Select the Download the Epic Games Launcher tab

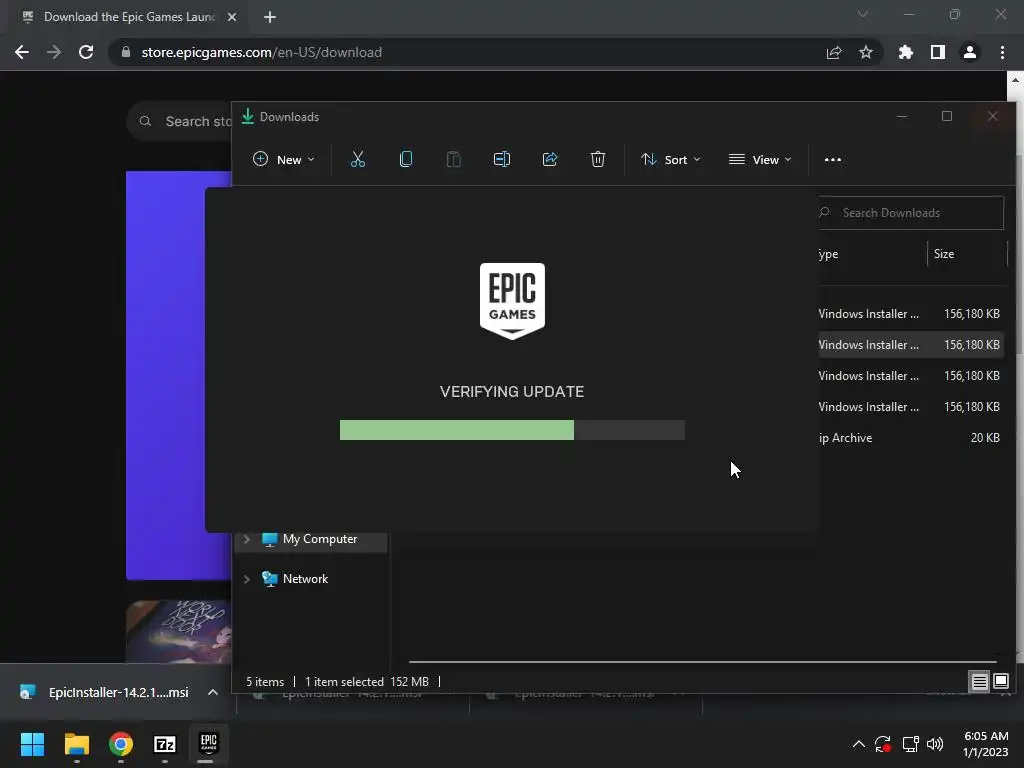[x=129, y=17]
